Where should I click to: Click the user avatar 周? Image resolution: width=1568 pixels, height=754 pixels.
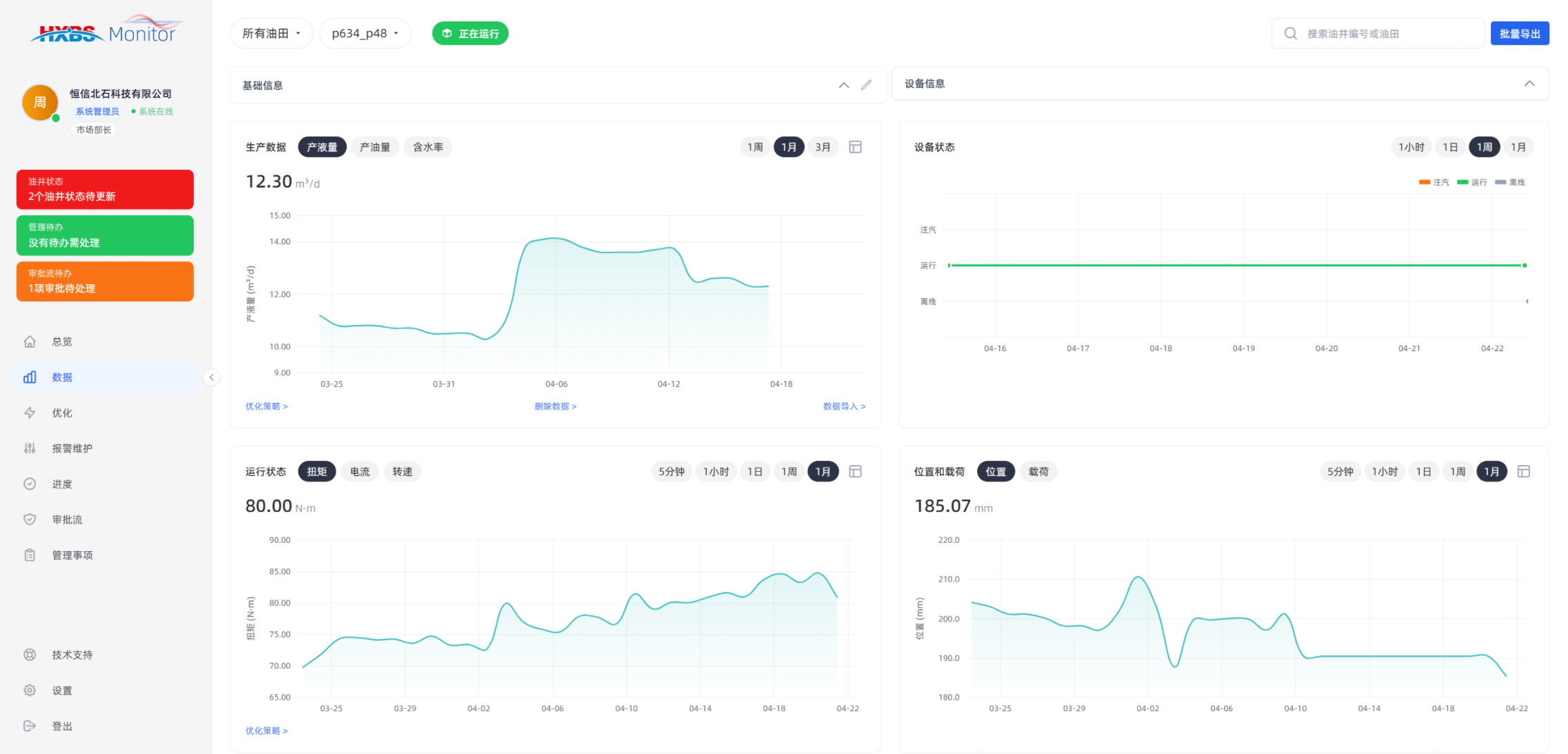point(40,102)
